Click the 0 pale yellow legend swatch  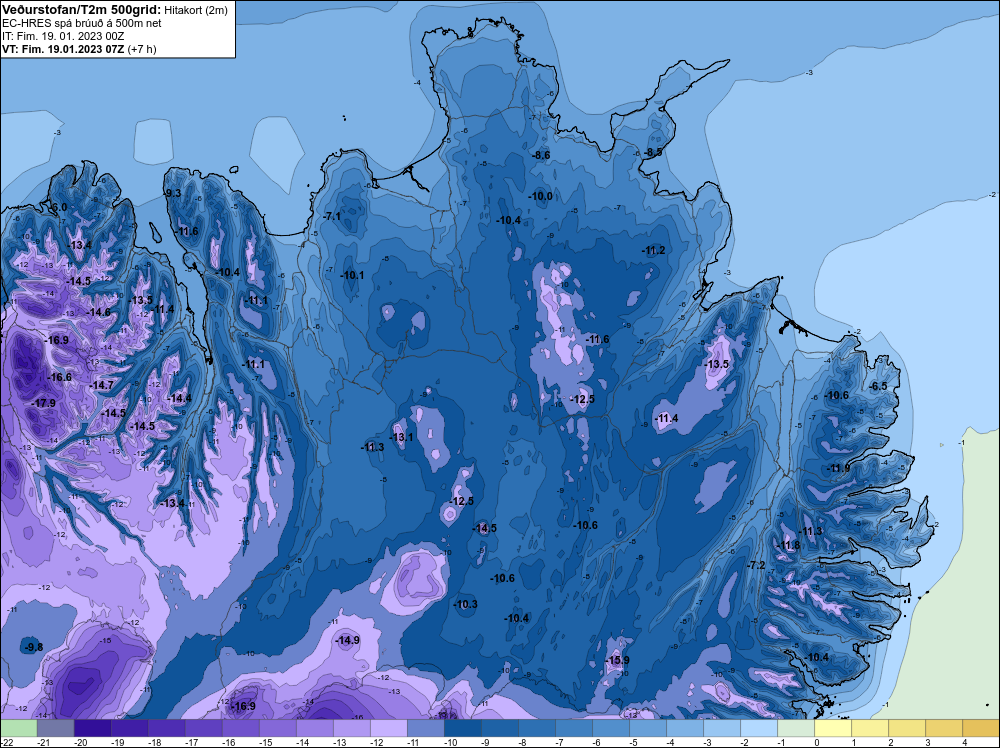point(832,728)
